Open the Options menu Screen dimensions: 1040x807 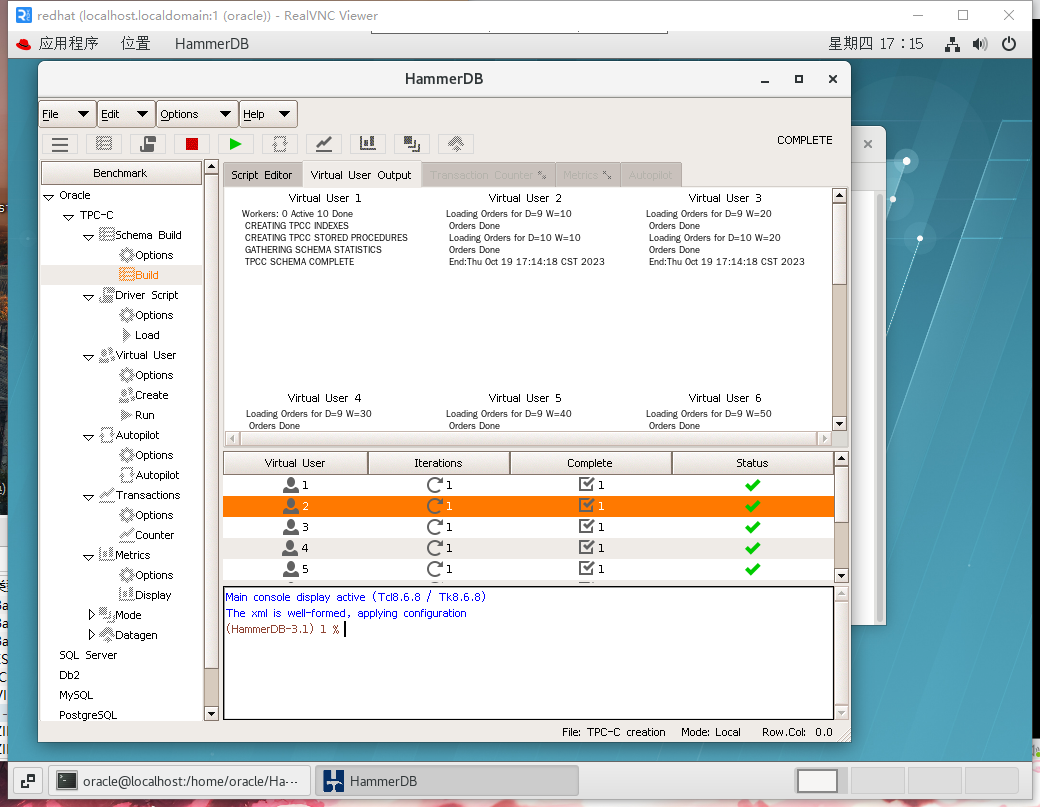tap(196, 114)
